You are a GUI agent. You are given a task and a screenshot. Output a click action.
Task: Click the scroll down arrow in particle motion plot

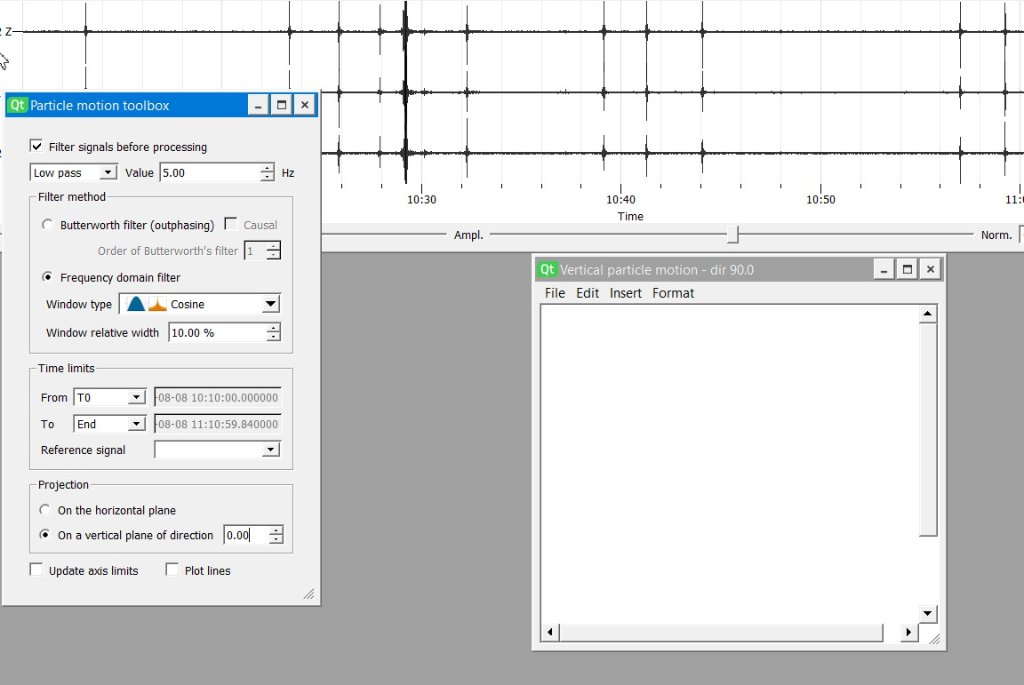click(x=927, y=613)
